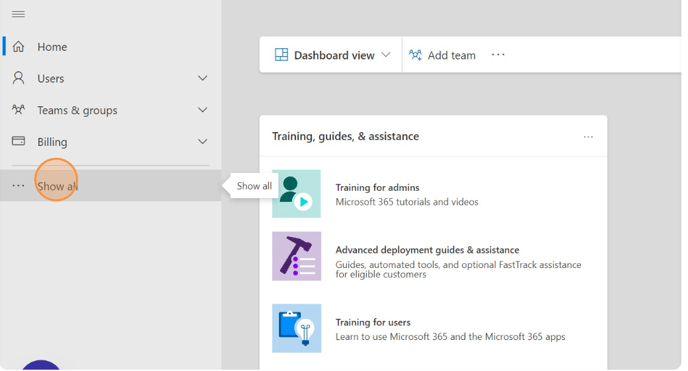Open the Billing navigation item

click(x=111, y=141)
